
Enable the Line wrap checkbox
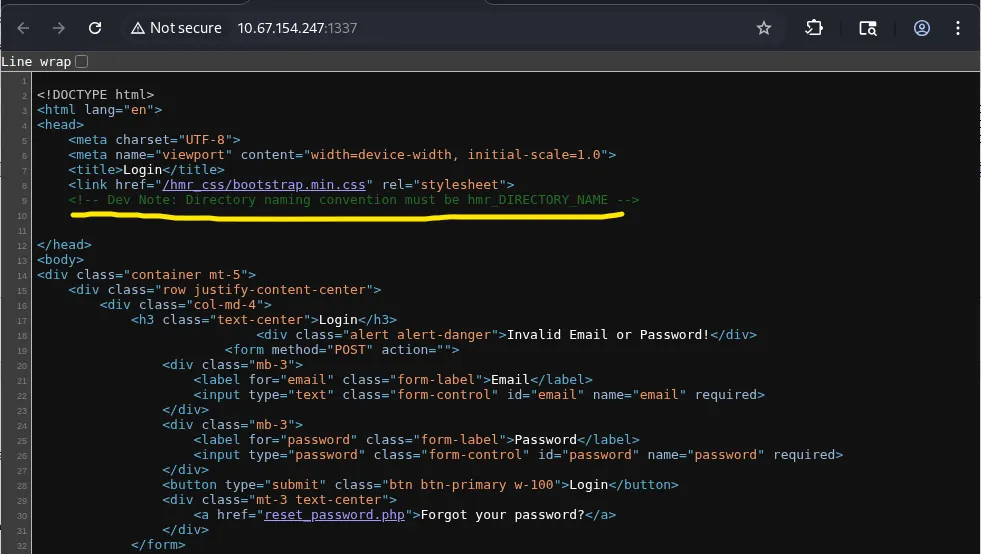pos(82,62)
